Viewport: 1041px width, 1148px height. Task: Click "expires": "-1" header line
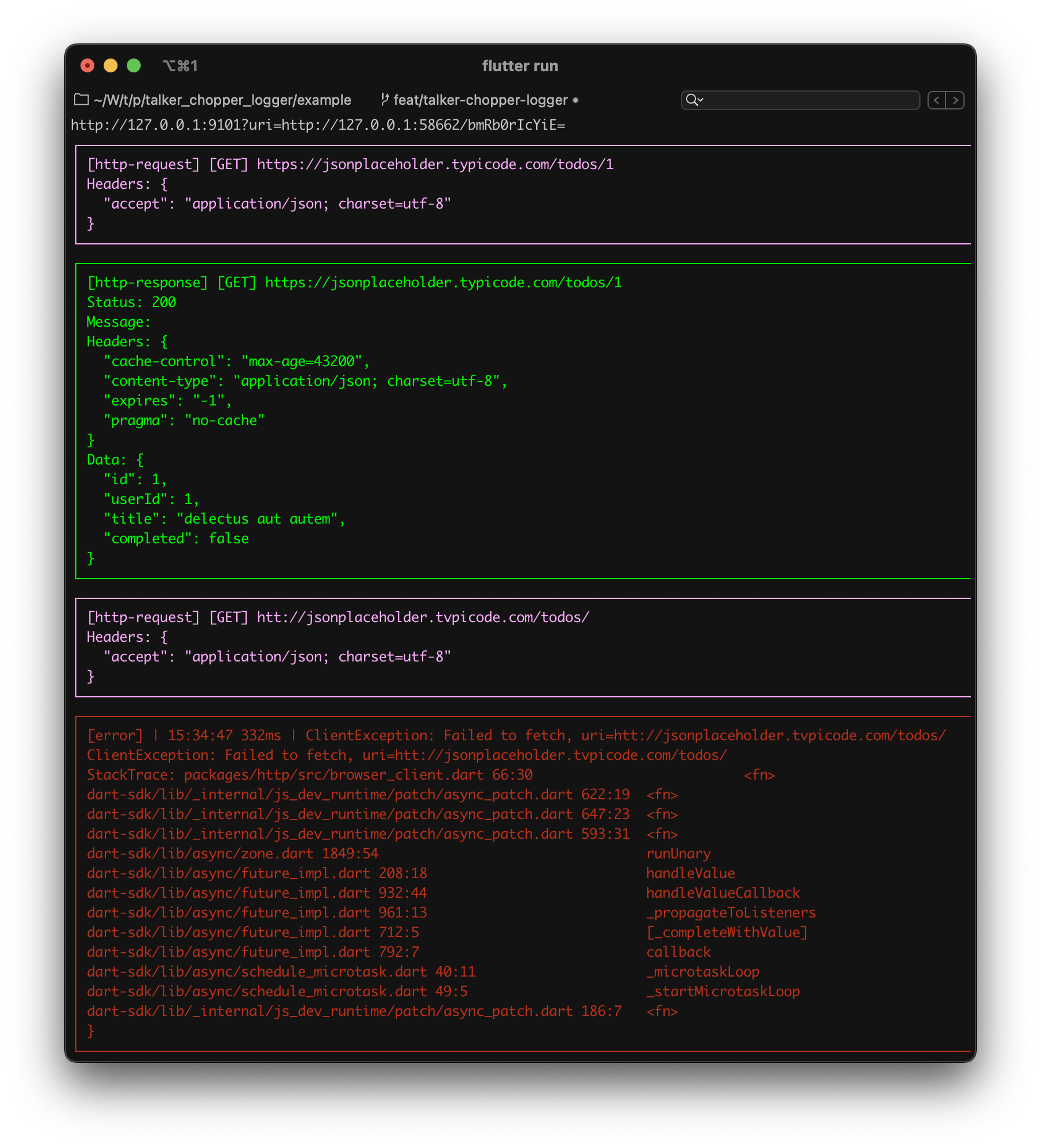tap(167, 401)
